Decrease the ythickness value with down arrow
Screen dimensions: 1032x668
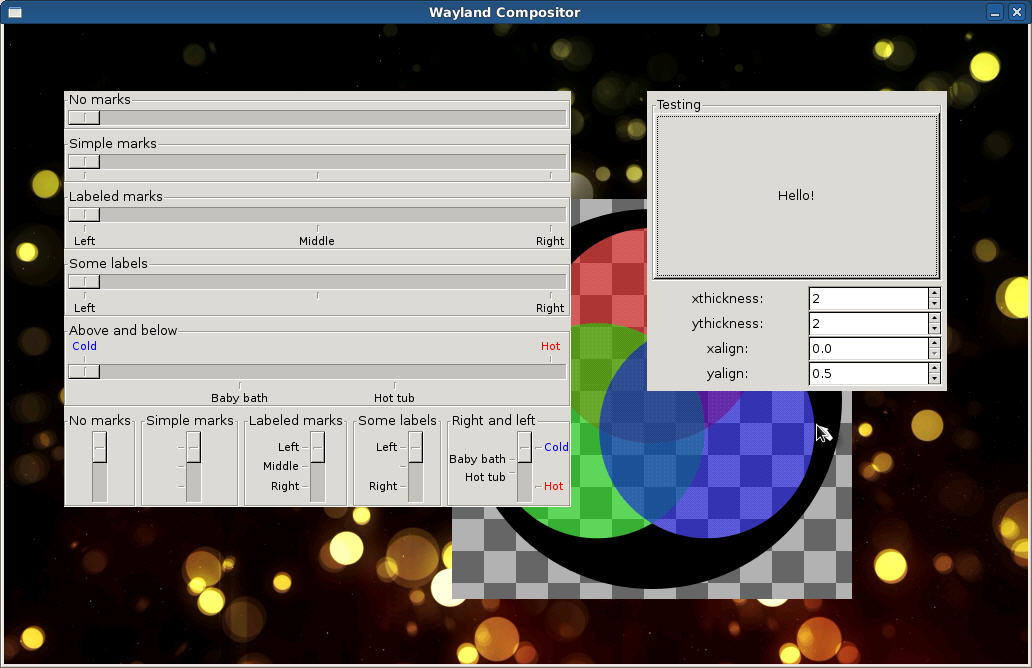point(934,329)
